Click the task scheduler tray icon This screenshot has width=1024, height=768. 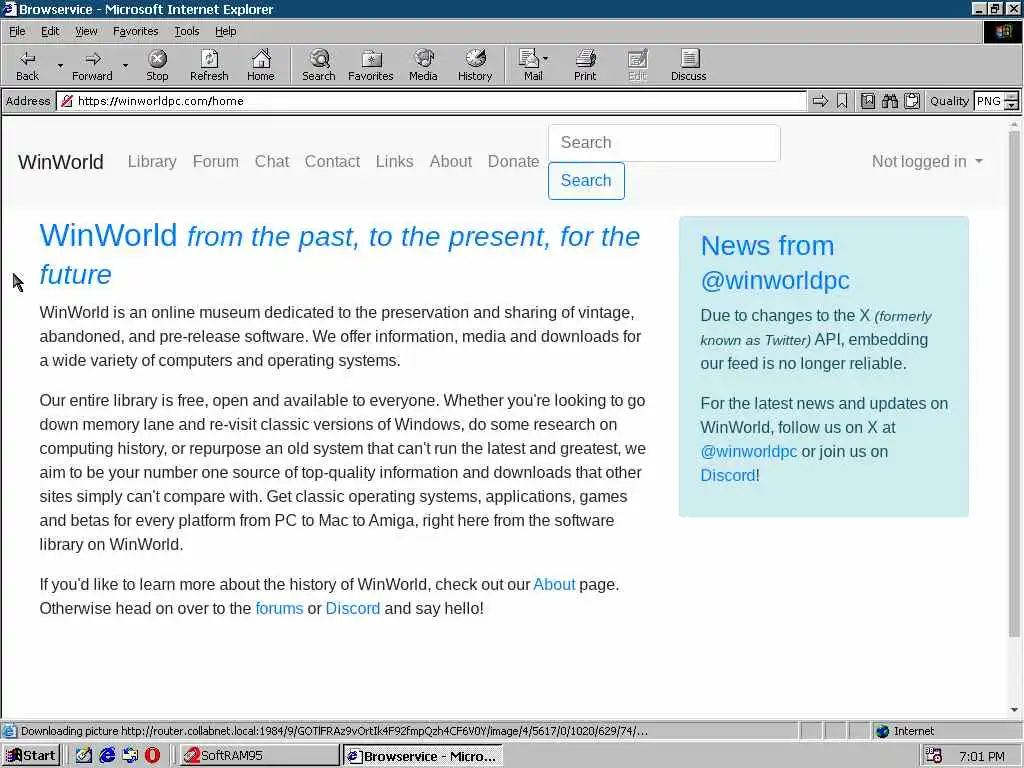(x=933, y=756)
